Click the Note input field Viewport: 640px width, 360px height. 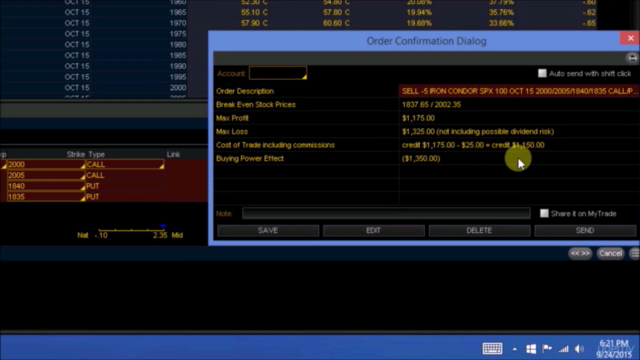(x=386, y=213)
